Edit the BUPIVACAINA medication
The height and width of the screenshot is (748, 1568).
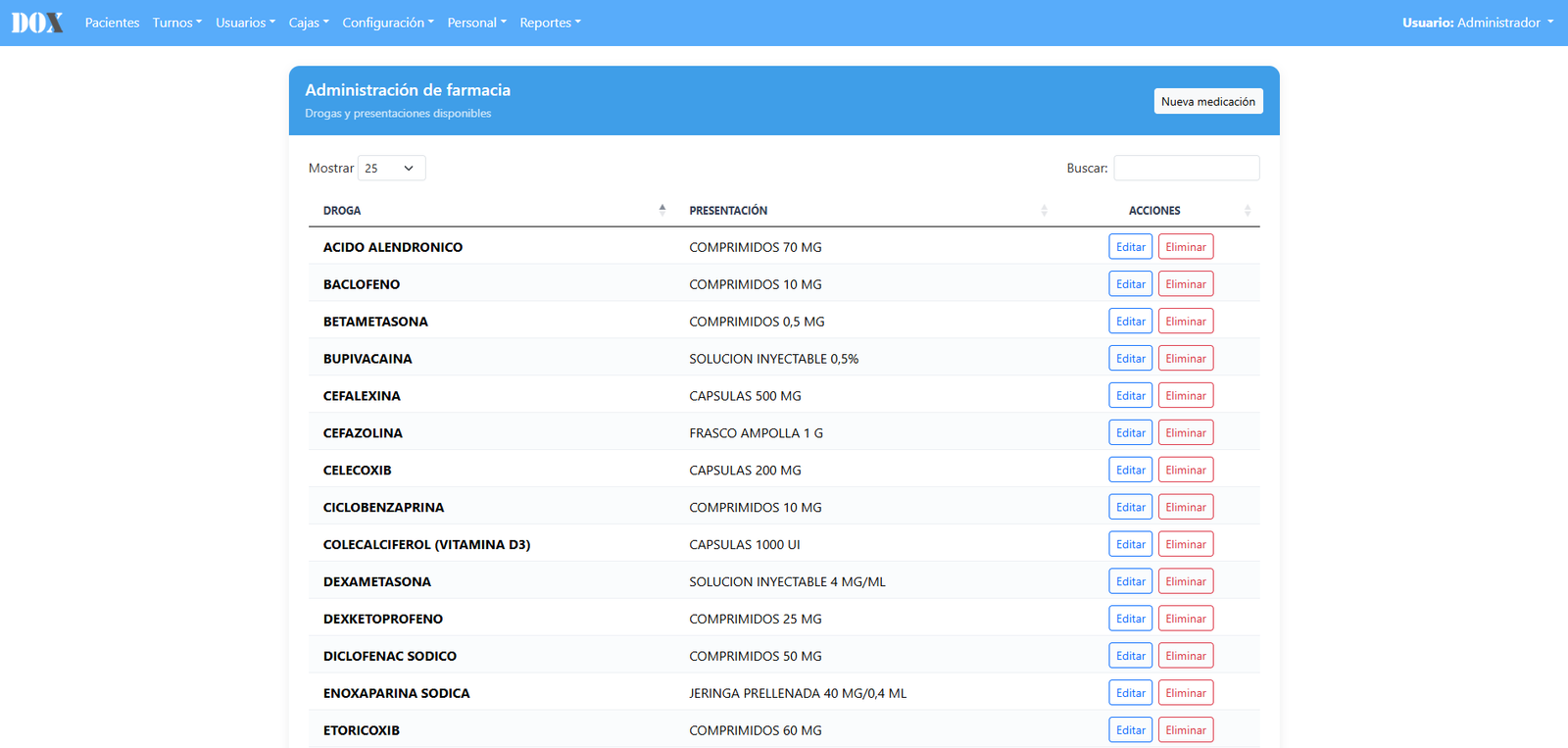coord(1131,359)
